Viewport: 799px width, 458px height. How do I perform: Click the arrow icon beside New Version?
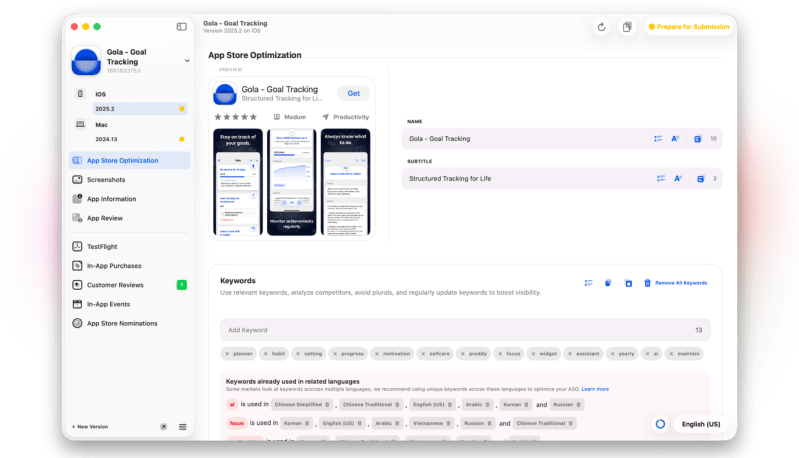click(x=164, y=427)
